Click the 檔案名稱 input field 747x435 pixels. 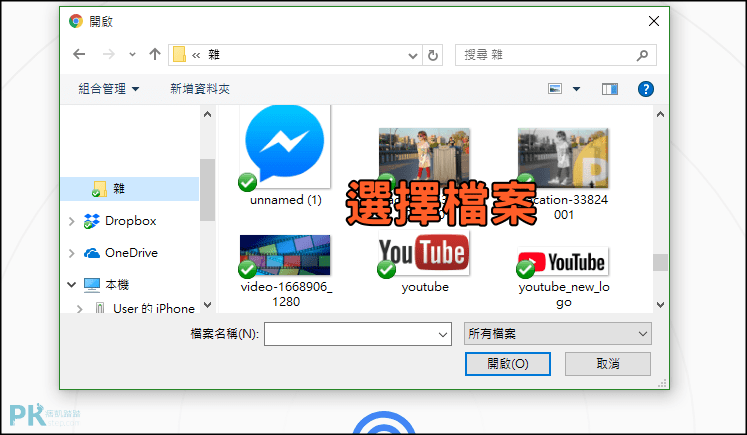[x=358, y=334]
